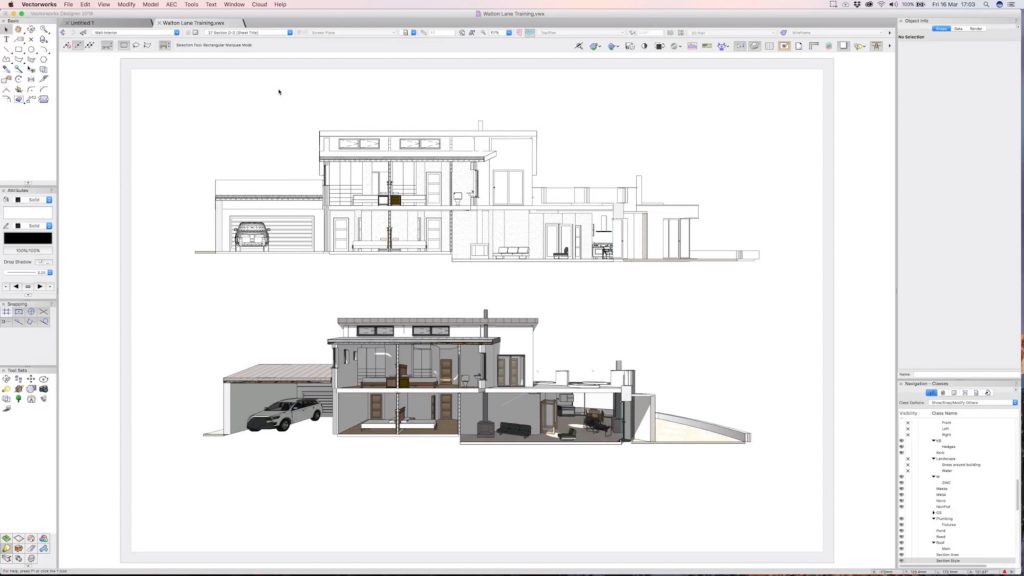This screenshot has width=1024, height=576.
Task: Click the Pan tool icon
Action: (x=17, y=29)
